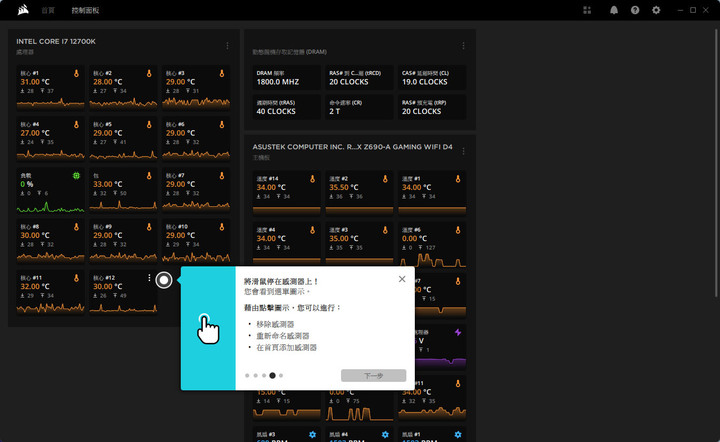Click thermometer icon on 核心 #6 tile
The width and height of the screenshot is (720, 442).
222,124
